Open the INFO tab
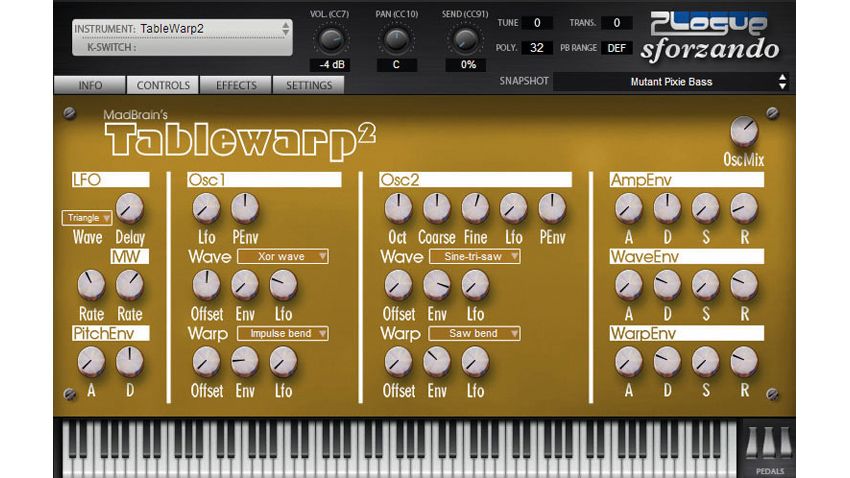 pos(90,85)
